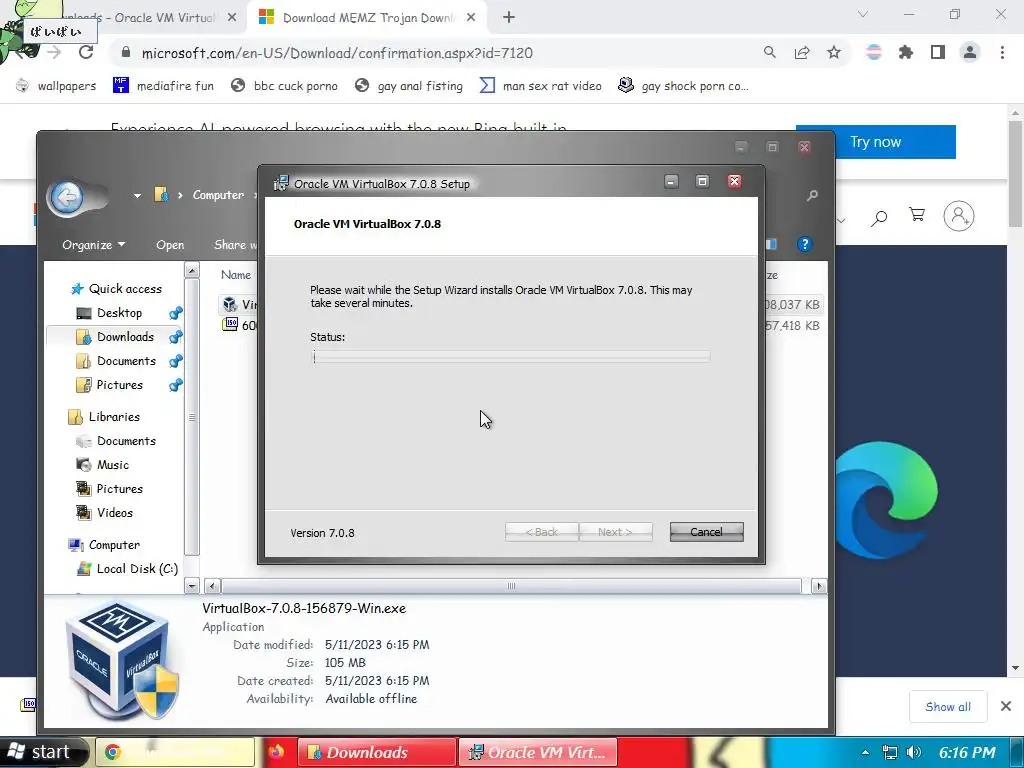Select Music under Libraries

point(103,465)
